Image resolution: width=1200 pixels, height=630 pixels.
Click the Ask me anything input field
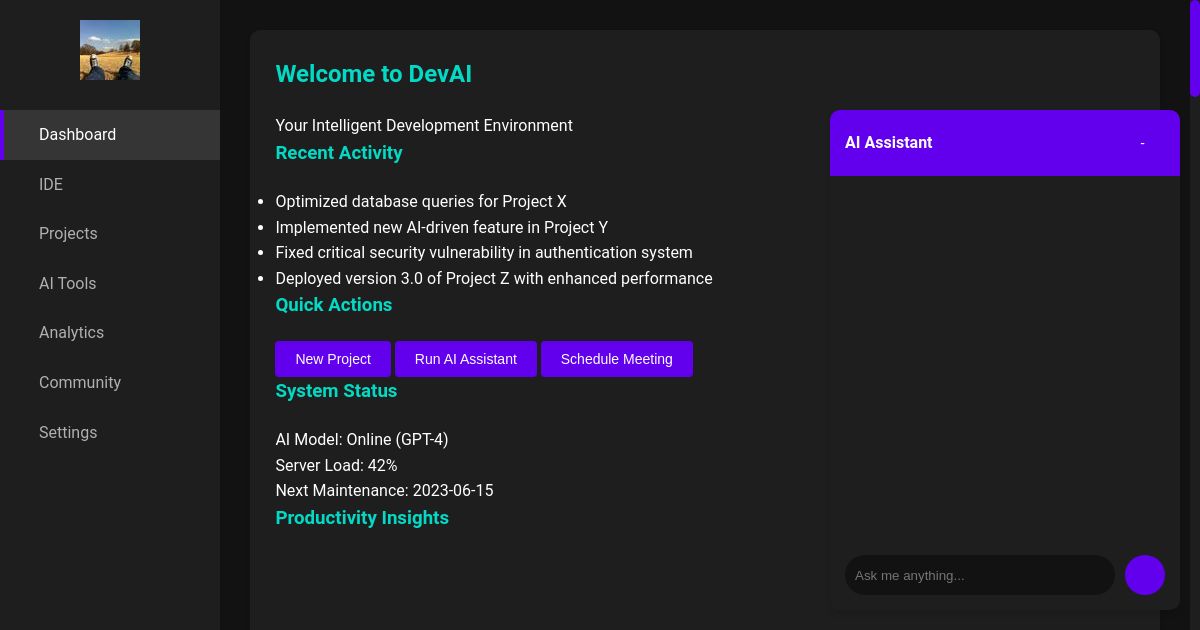[x=980, y=575]
